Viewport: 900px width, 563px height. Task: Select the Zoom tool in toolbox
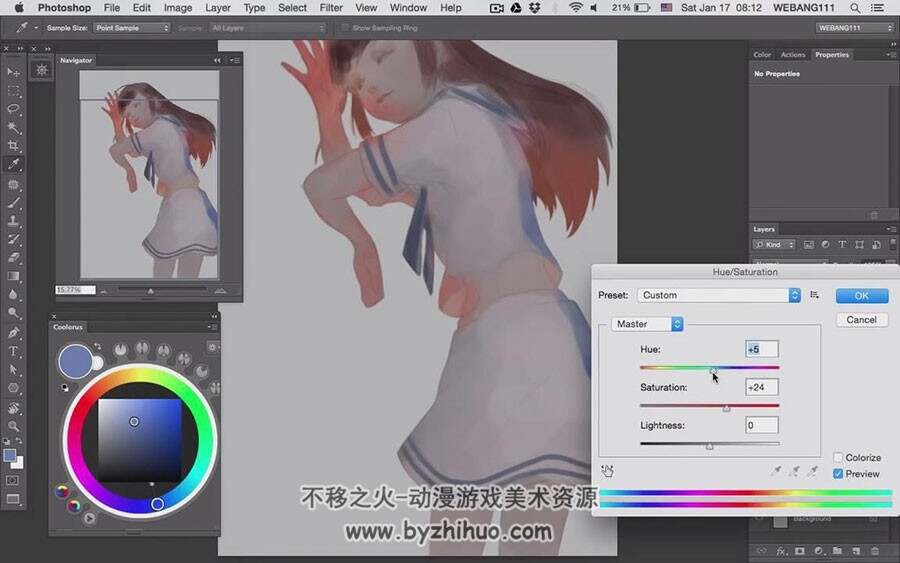pyautogui.click(x=13, y=426)
